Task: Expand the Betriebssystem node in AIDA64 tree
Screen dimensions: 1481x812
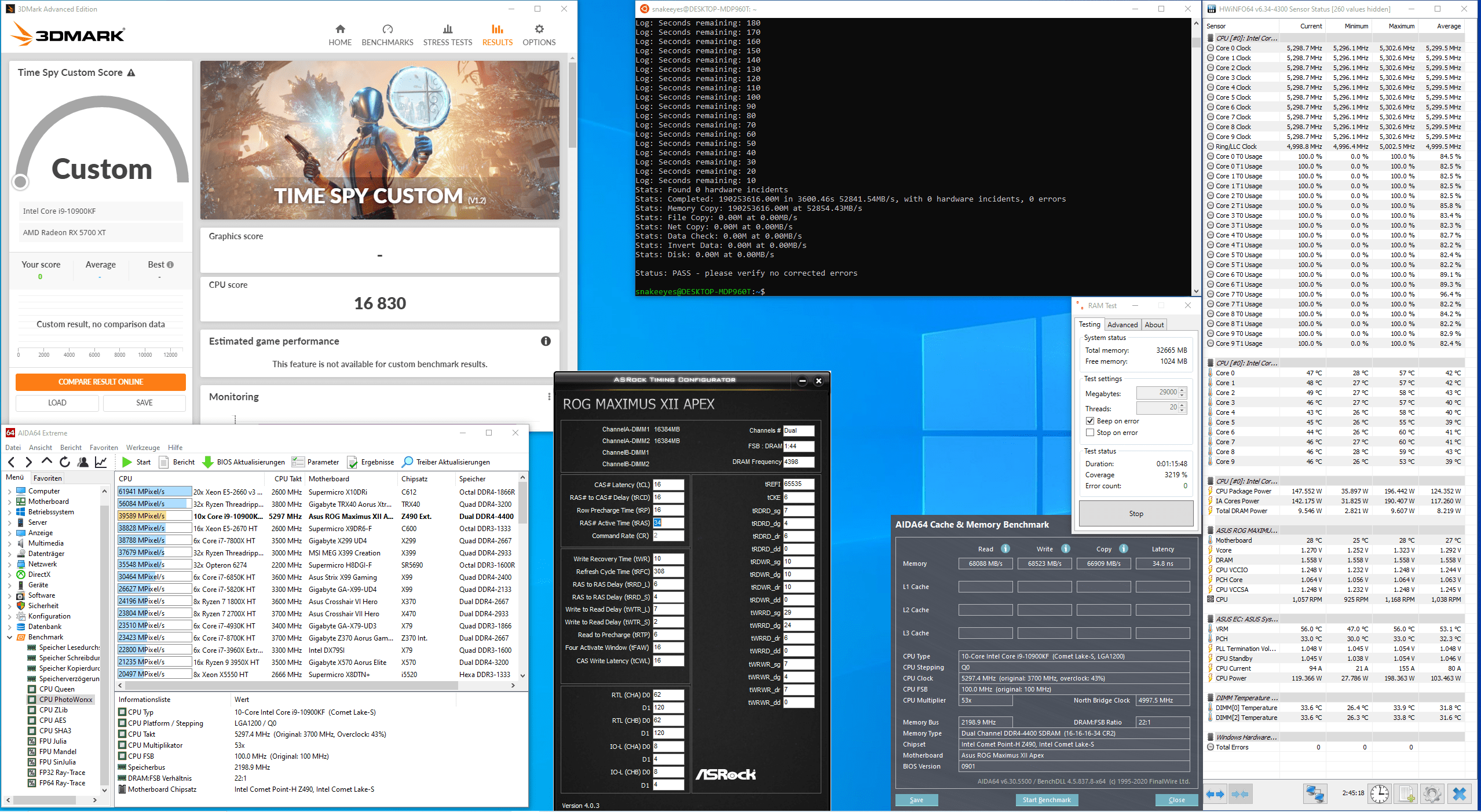Action: (9, 512)
